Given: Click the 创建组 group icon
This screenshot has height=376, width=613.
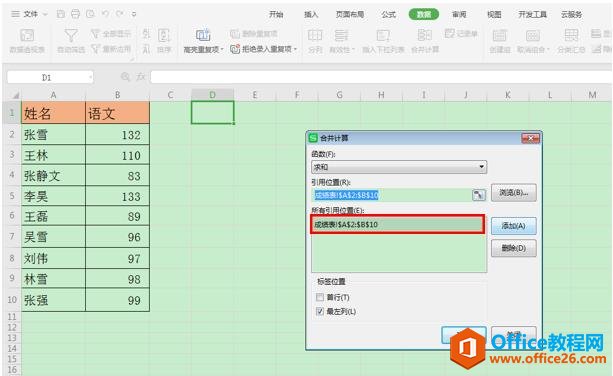Looking at the screenshot, I should 500,36.
